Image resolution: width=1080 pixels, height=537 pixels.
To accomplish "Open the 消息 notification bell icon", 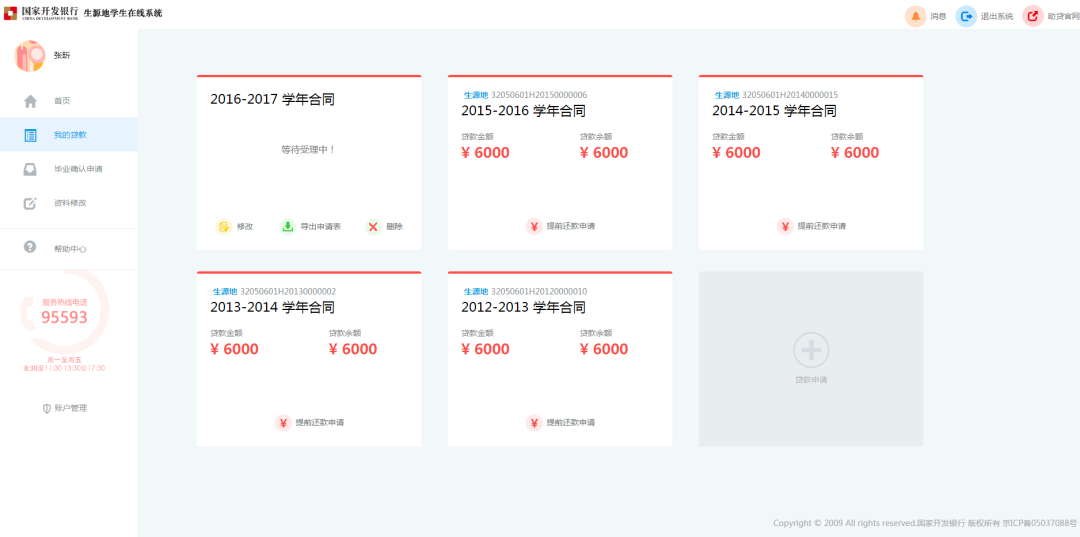I will 915,16.
